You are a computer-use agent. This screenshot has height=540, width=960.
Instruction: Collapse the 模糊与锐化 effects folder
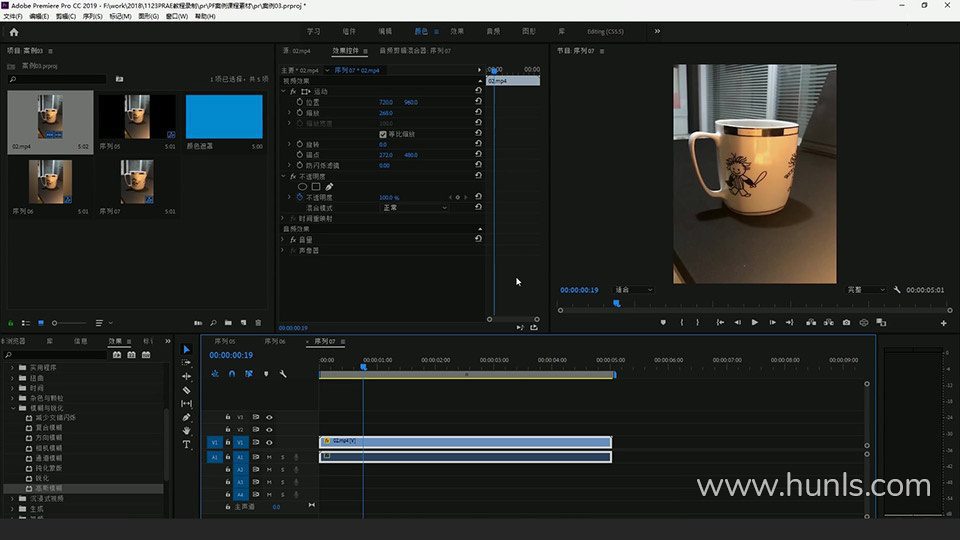click(14, 408)
